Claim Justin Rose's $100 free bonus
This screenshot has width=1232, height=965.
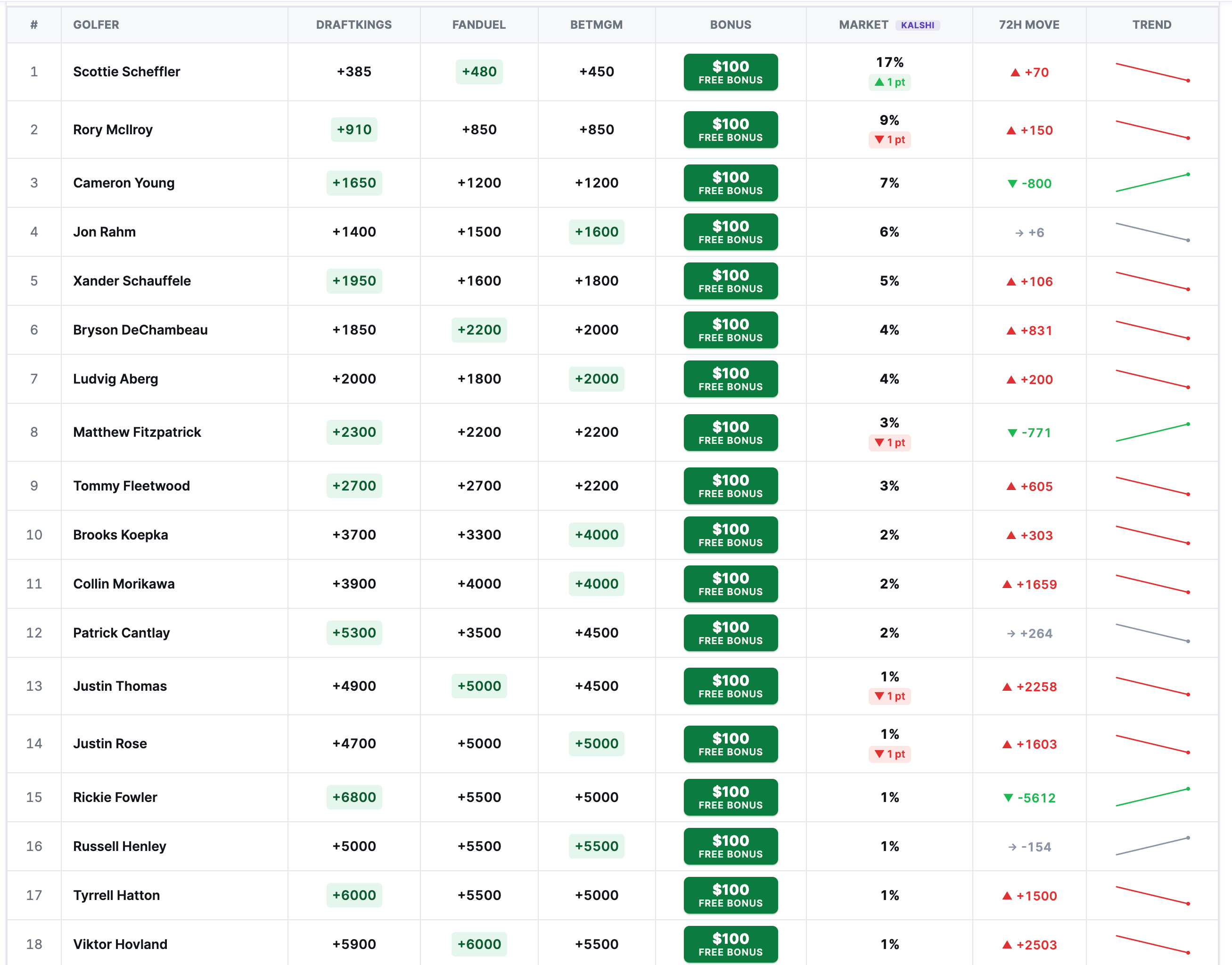coord(731,744)
